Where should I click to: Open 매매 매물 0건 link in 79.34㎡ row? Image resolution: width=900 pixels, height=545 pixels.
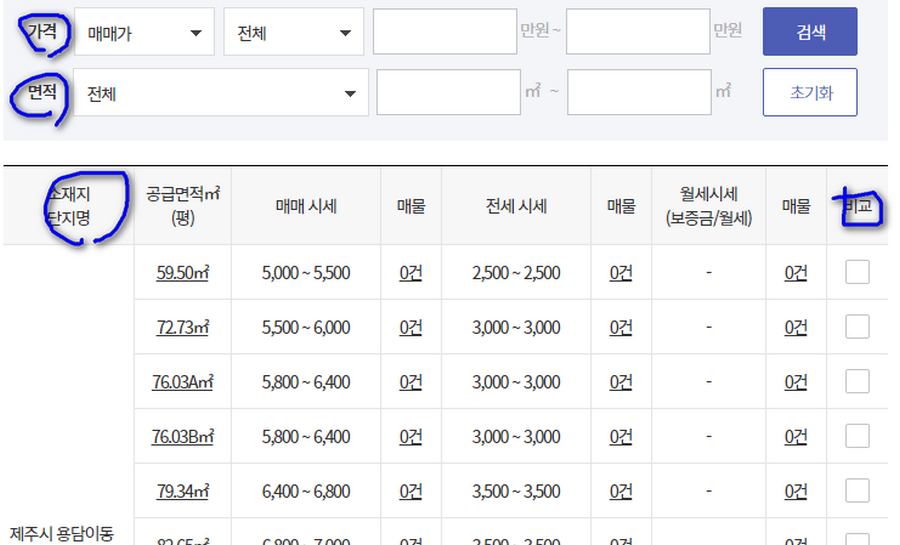[410, 491]
